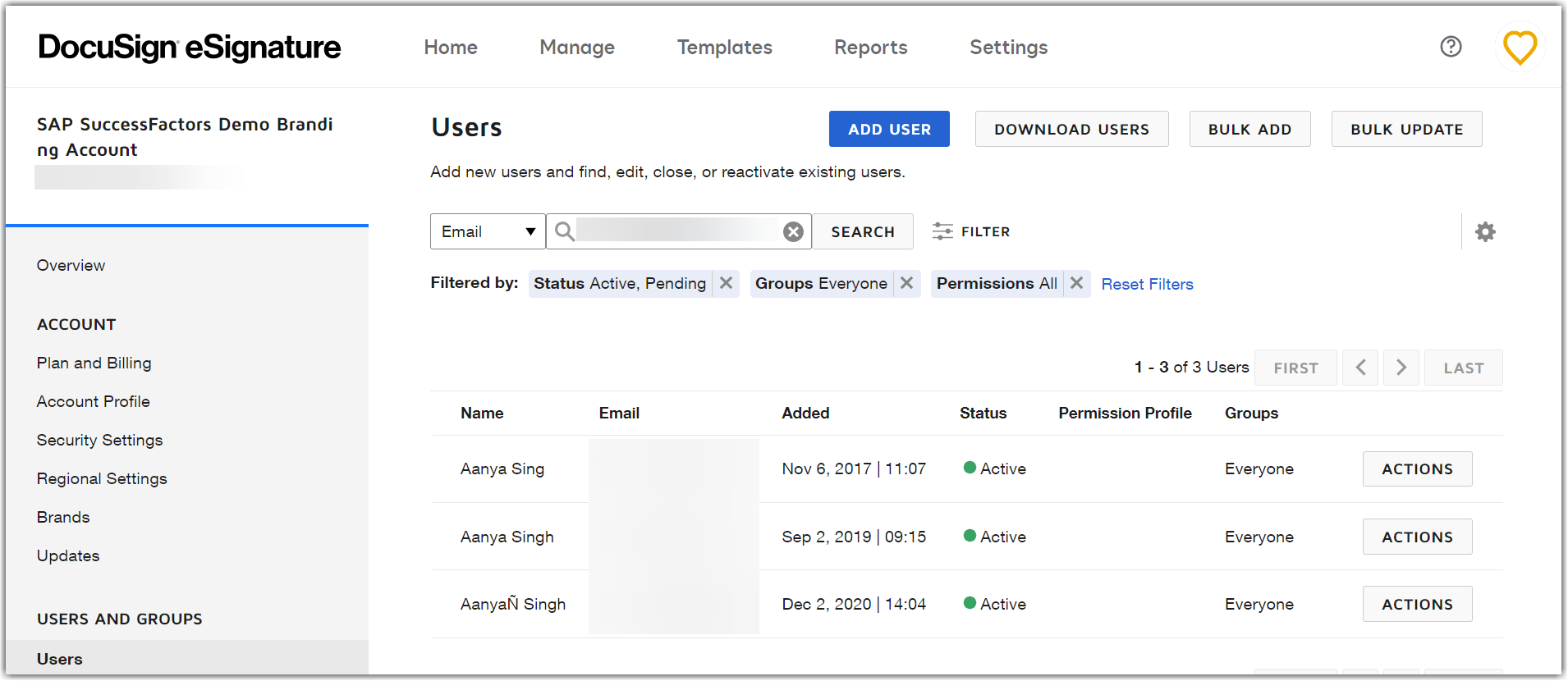The image size is (1568, 681).
Task: Open the Reports tab
Action: click(871, 48)
